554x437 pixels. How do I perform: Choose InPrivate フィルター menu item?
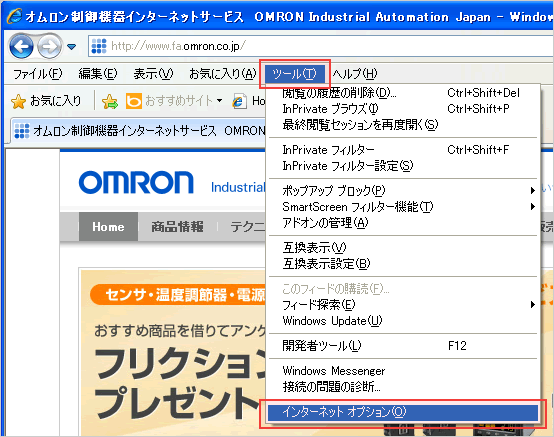pos(403,150)
